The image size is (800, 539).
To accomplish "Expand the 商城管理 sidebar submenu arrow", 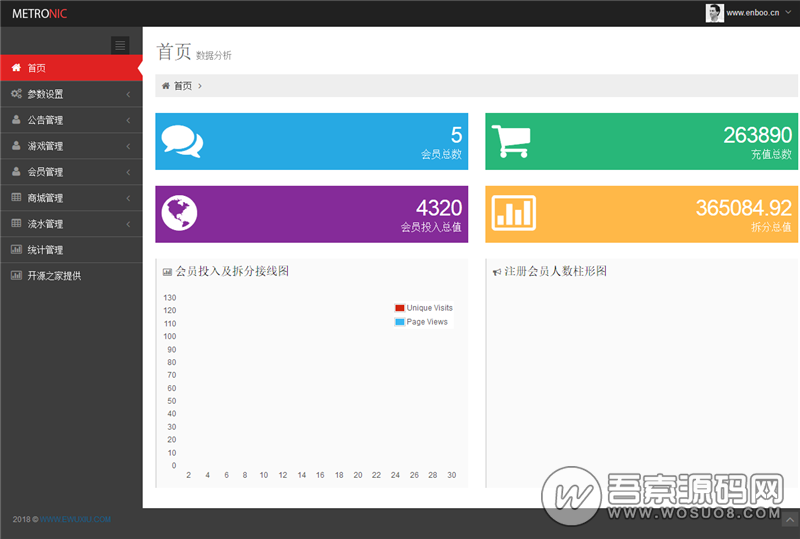I will click(x=128, y=198).
